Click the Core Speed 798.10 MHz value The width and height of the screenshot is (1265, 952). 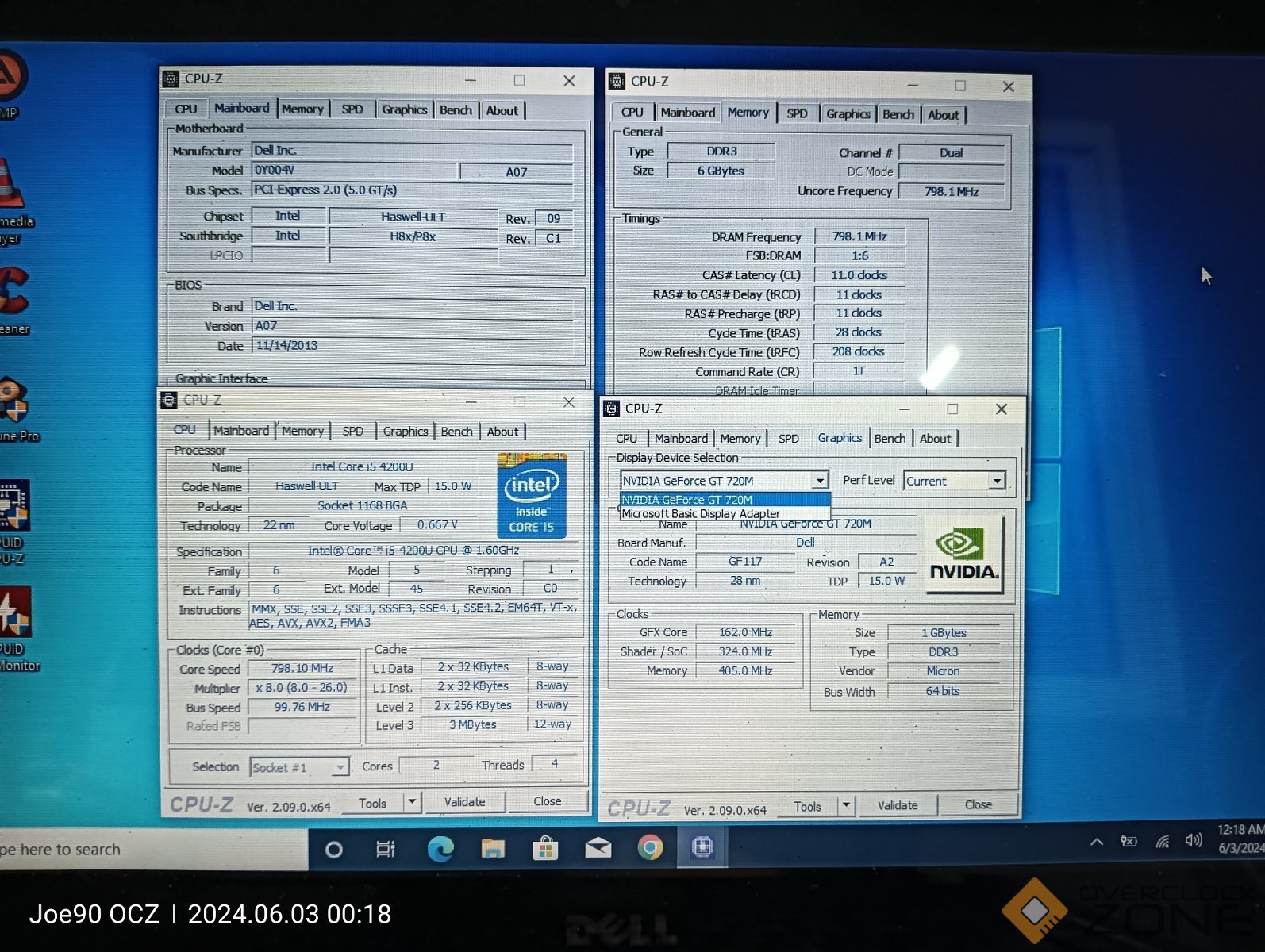(x=302, y=668)
